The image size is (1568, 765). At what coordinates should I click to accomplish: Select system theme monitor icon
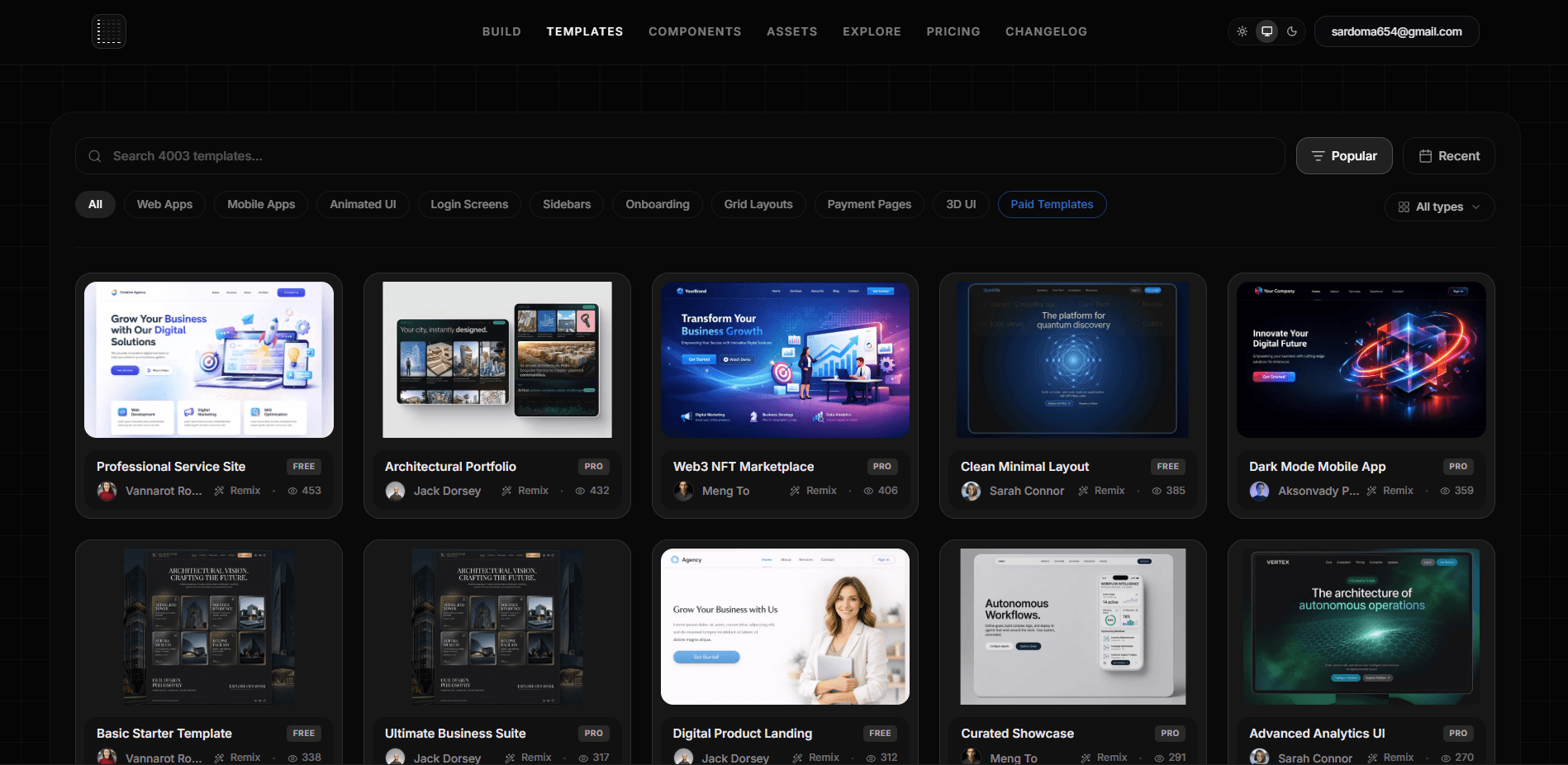[x=1266, y=31]
